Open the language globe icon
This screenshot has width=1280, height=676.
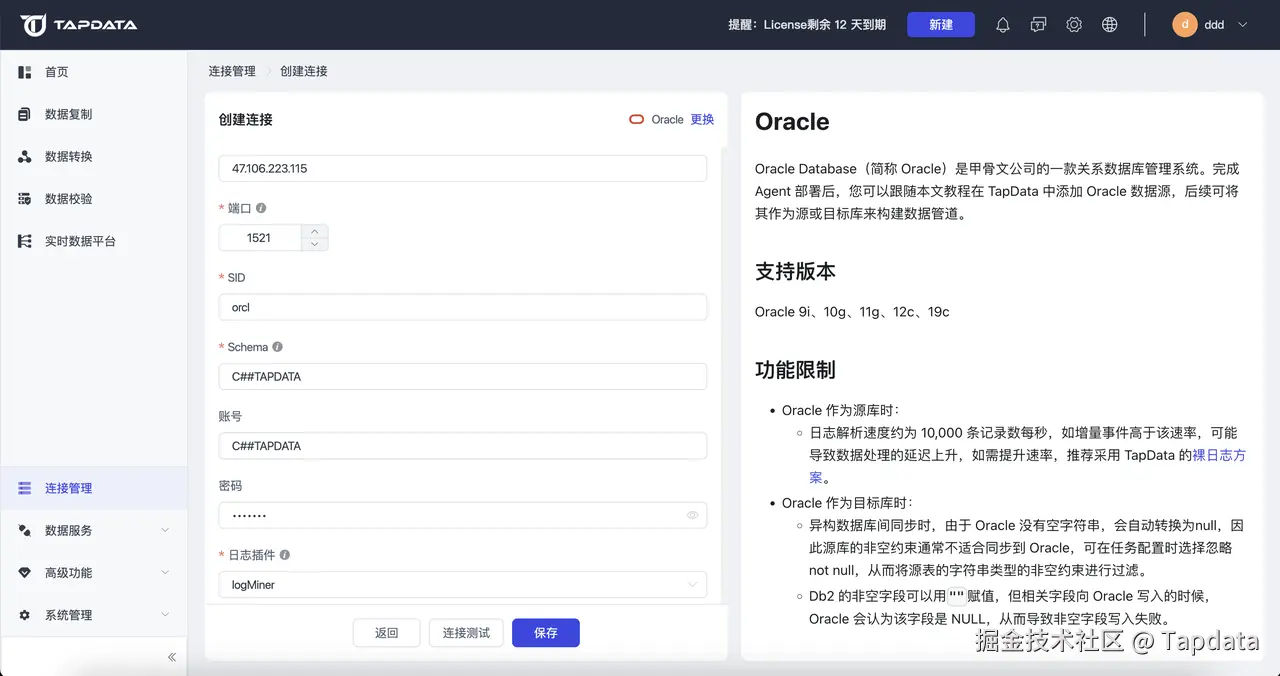click(x=1109, y=25)
